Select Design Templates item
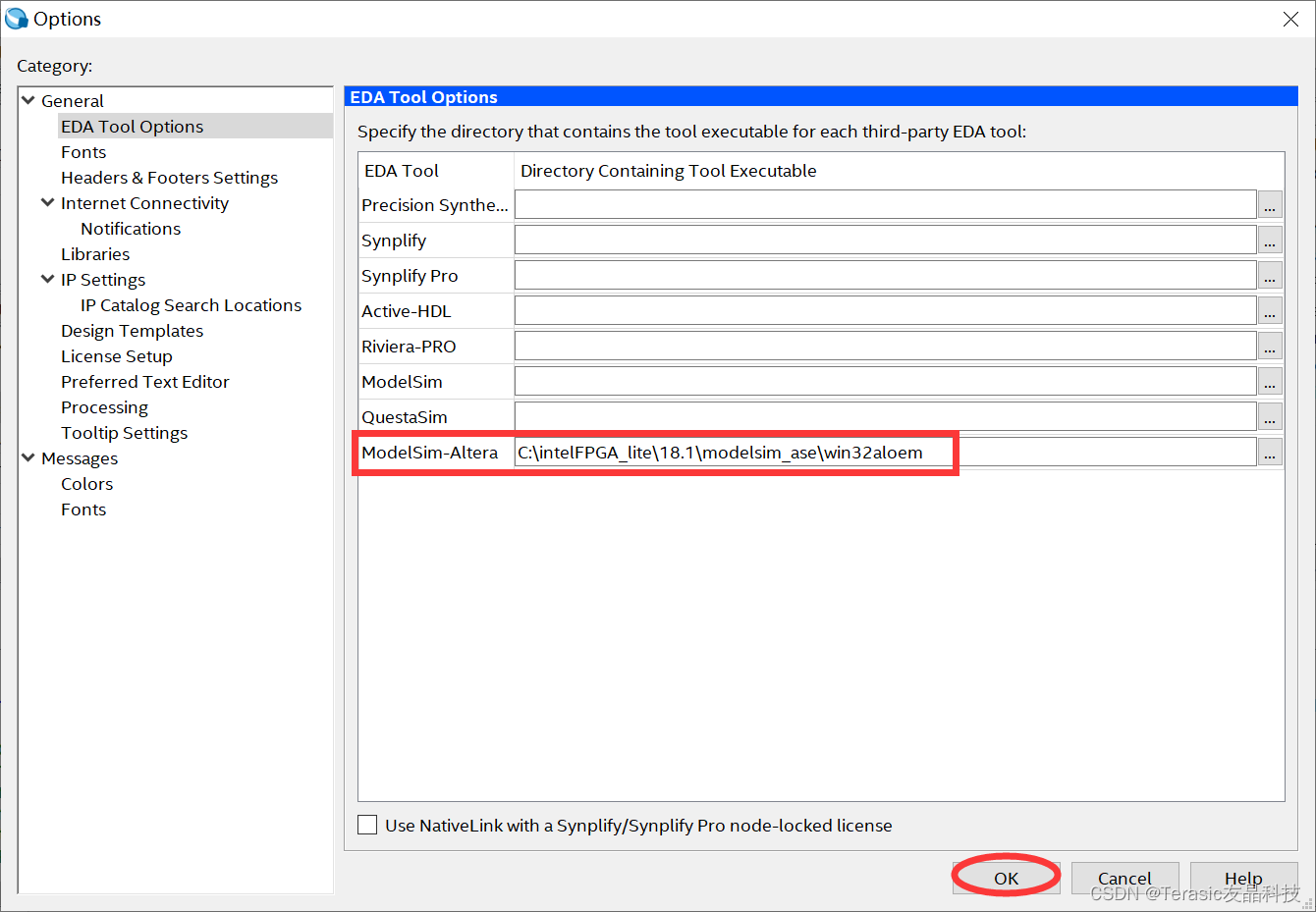This screenshot has height=912, width=1316. pos(132,330)
